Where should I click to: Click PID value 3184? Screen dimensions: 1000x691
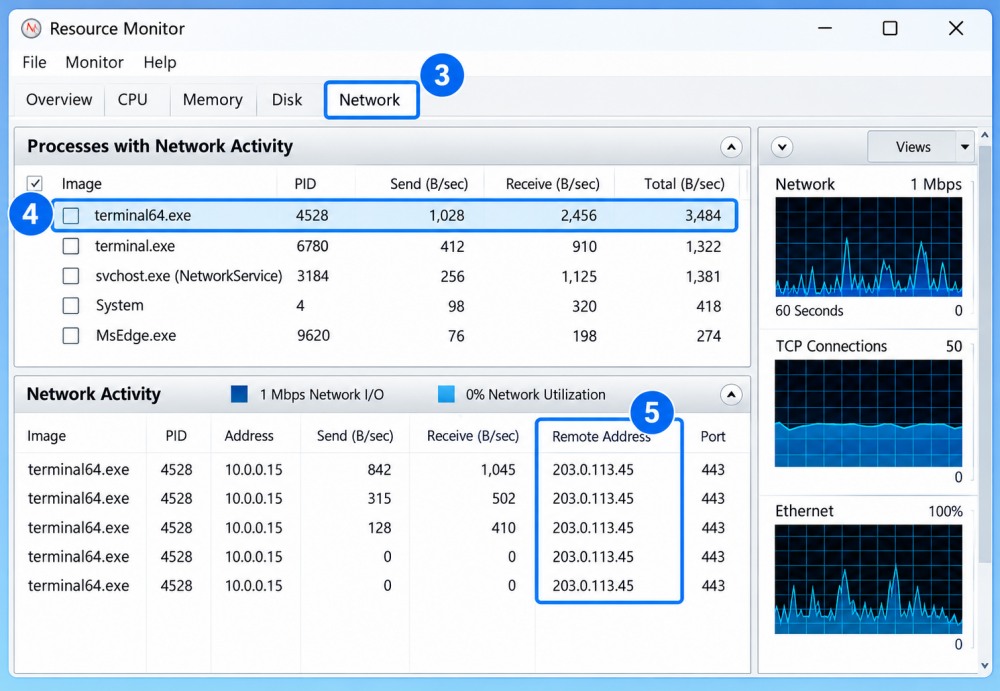coord(313,276)
